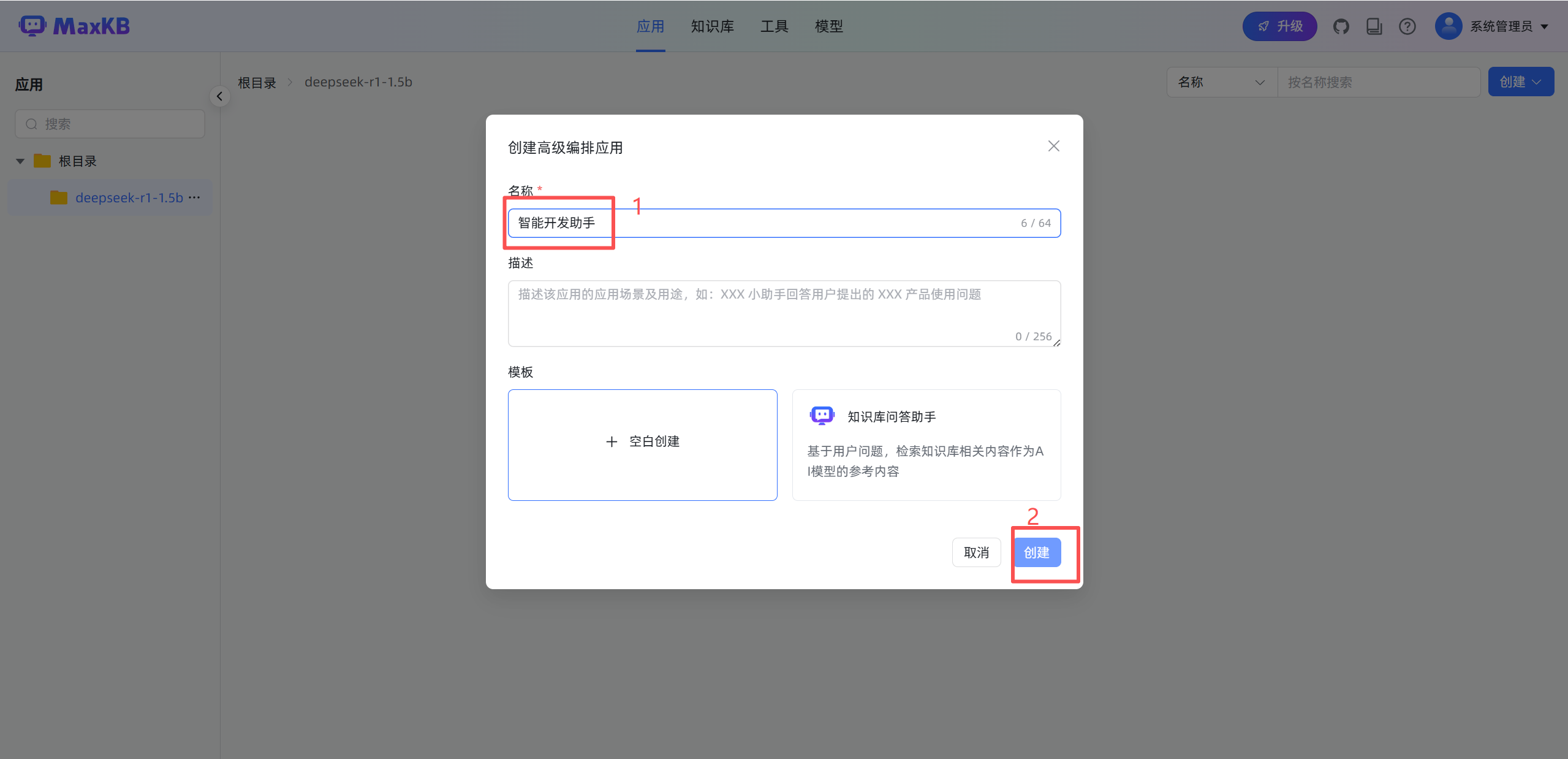Screen dimensions: 1568x759
Task: Choose the knowledge base Q&A assistant template
Action: pyautogui.click(x=926, y=444)
